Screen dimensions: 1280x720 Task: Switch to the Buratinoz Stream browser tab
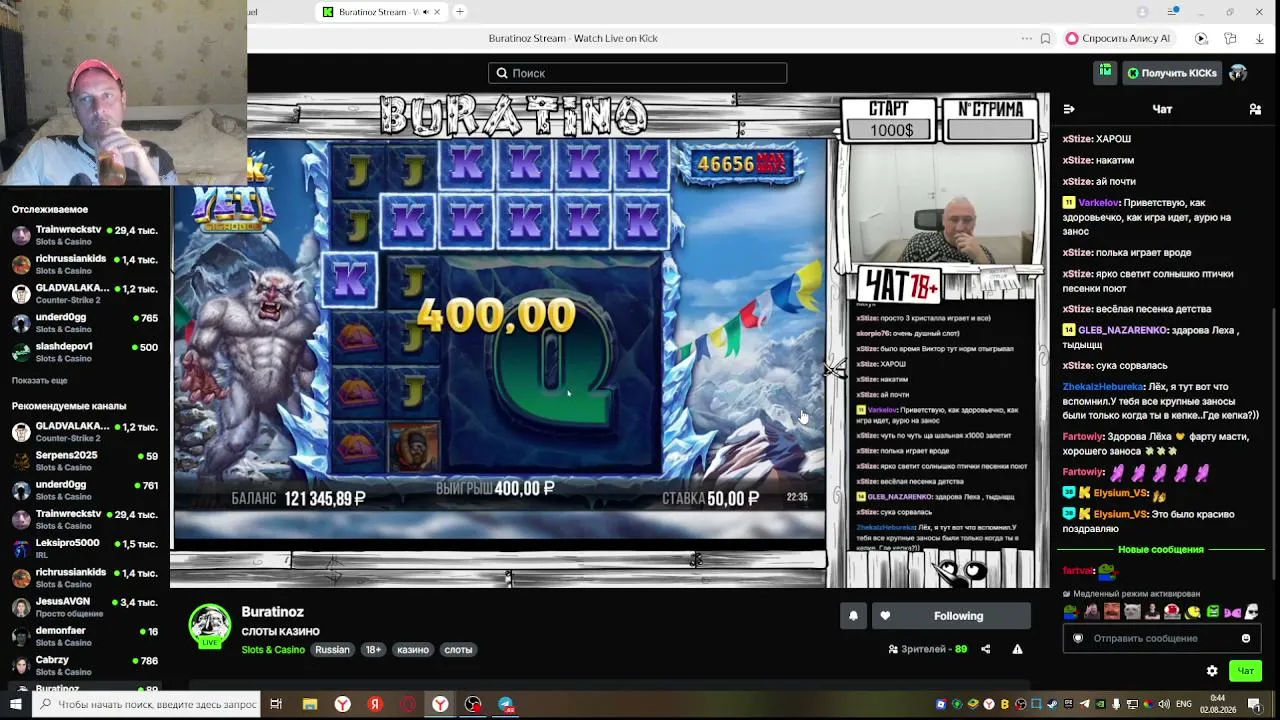tap(381, 12)
